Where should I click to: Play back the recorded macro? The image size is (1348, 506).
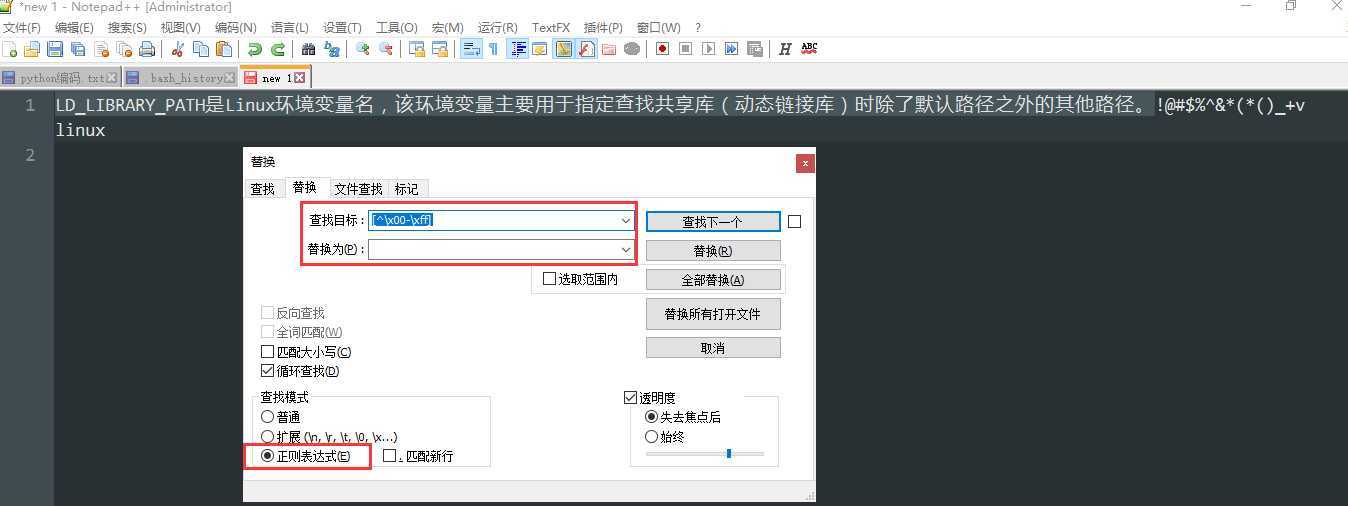click(x=709, y=48)
